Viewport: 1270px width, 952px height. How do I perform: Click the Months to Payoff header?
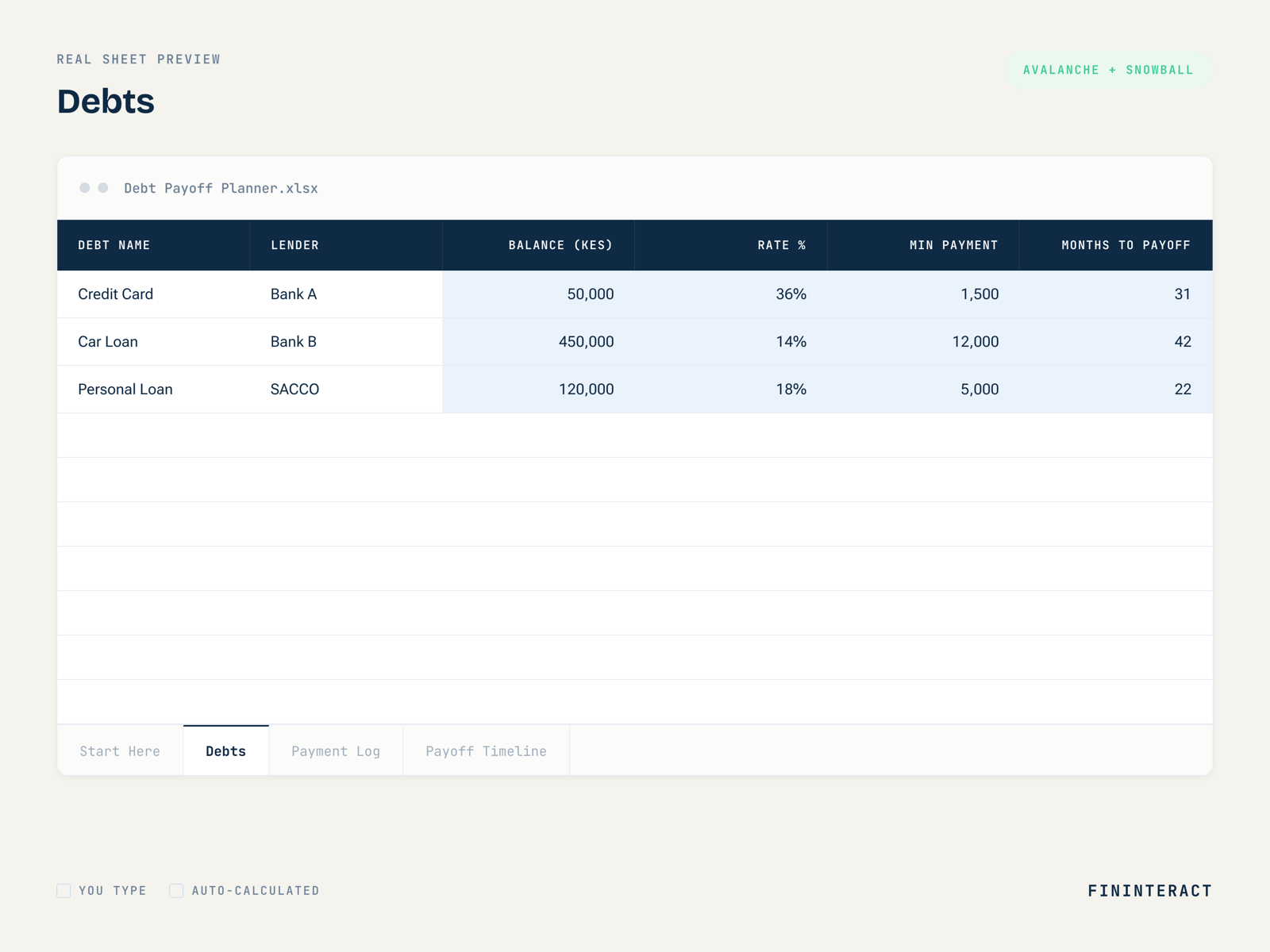click(x=1116, y=245)
